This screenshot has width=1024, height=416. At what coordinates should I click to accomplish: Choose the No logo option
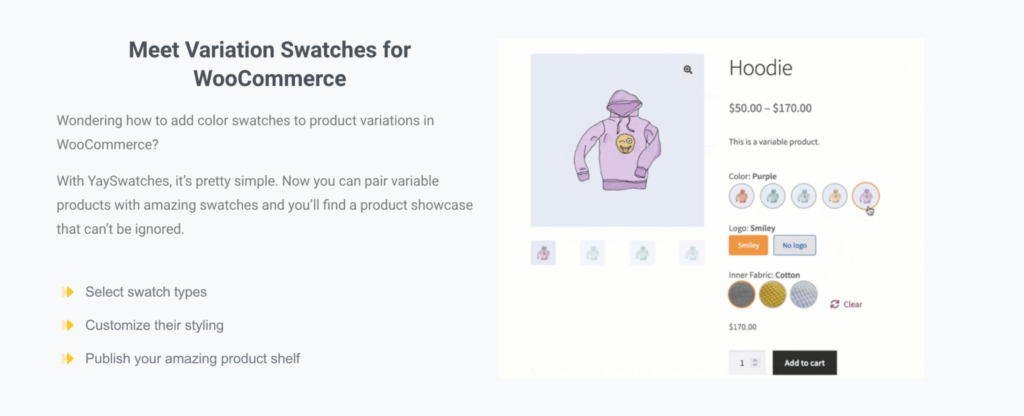point(795,246)
